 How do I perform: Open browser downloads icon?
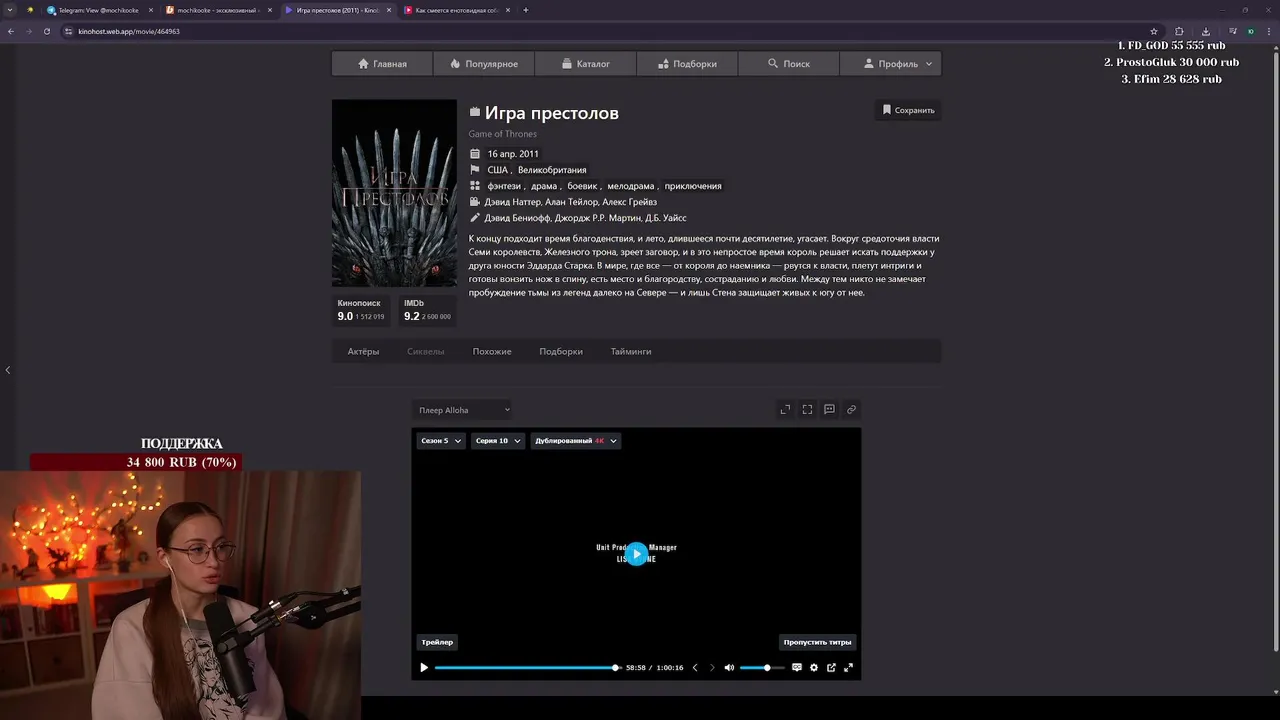1205,31
